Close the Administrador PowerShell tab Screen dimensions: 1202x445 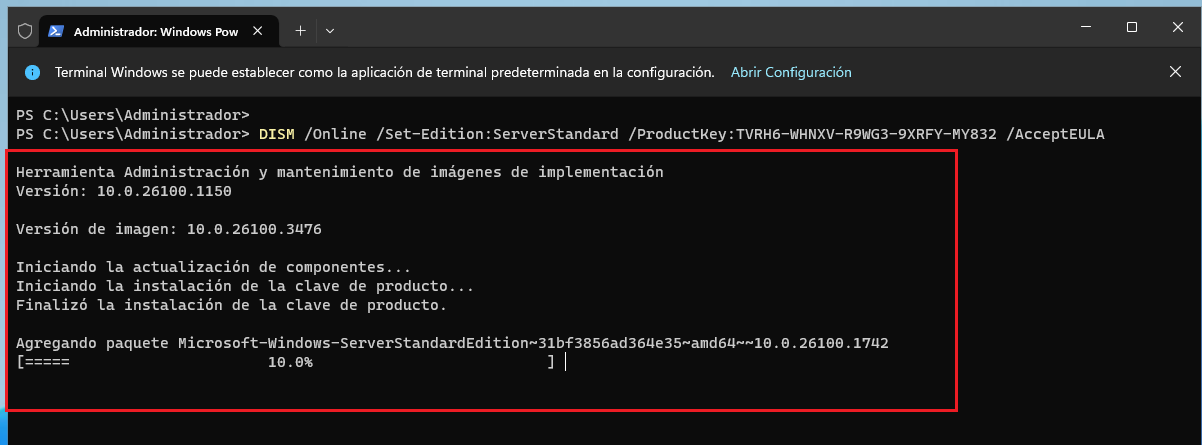[x=259, y=31]
